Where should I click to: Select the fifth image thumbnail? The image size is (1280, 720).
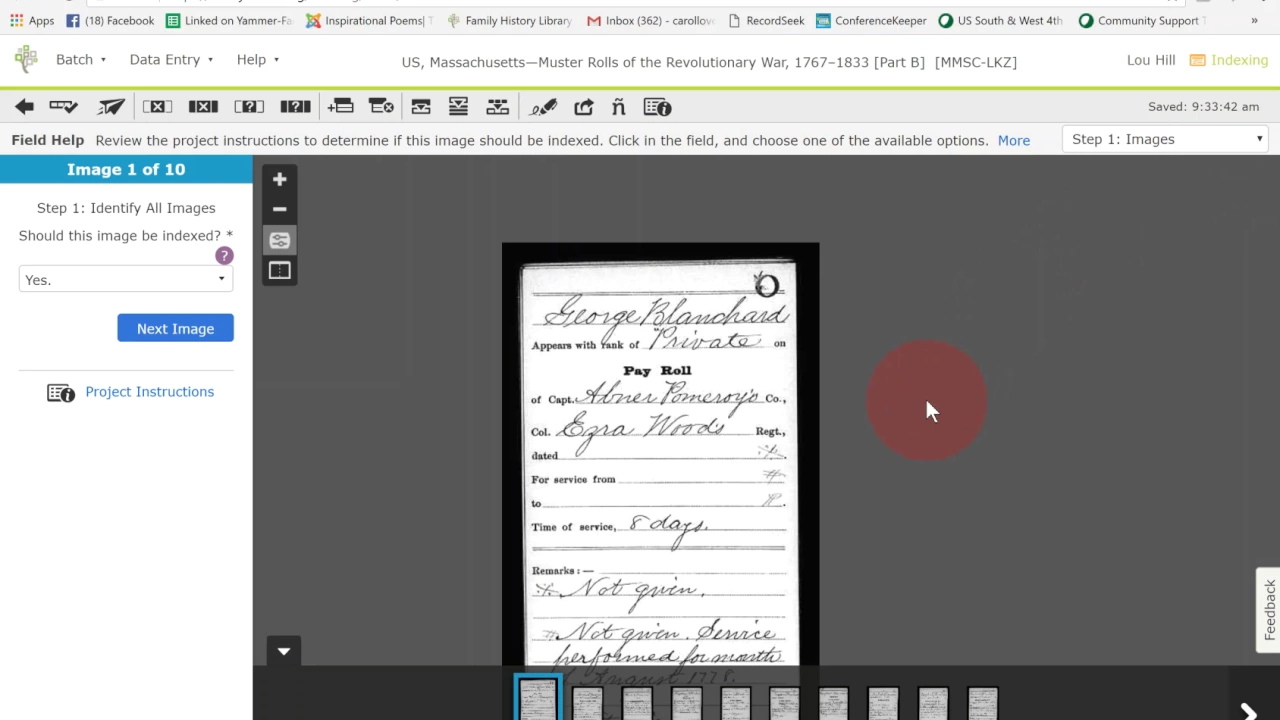coord(735,702)
